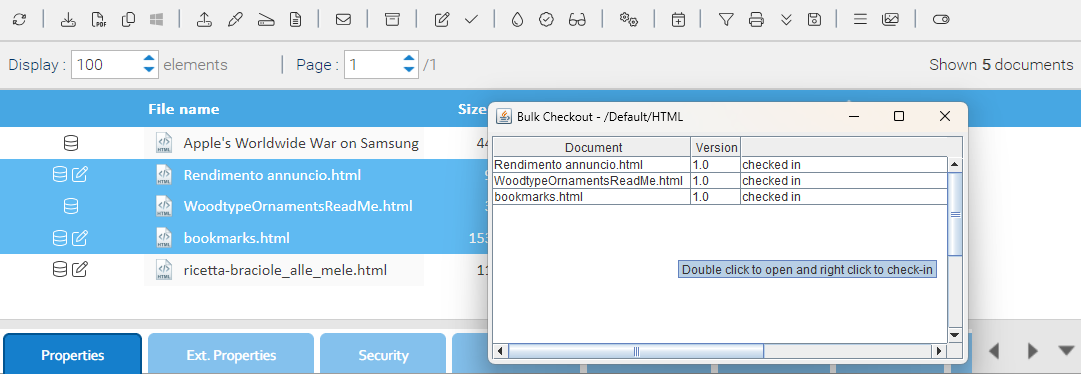Click right arrow to scroll the tabs
The height and width of the screenshot is (374, 1081).
[x=1033, y=351]
